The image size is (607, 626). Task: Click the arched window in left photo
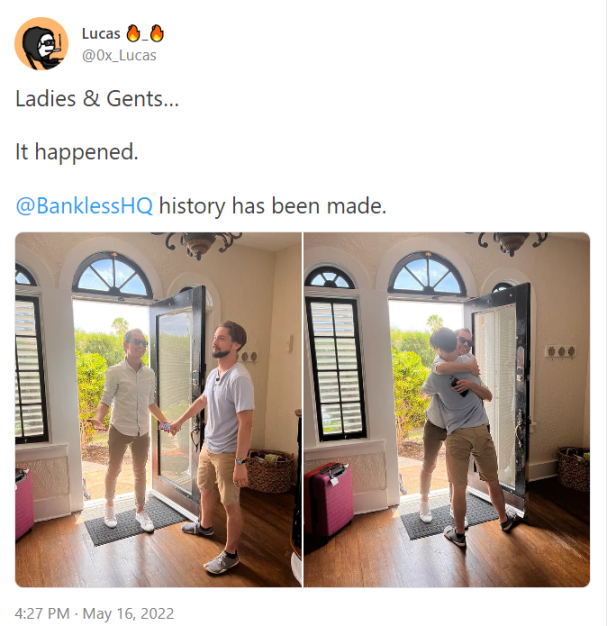click(113, 275)
